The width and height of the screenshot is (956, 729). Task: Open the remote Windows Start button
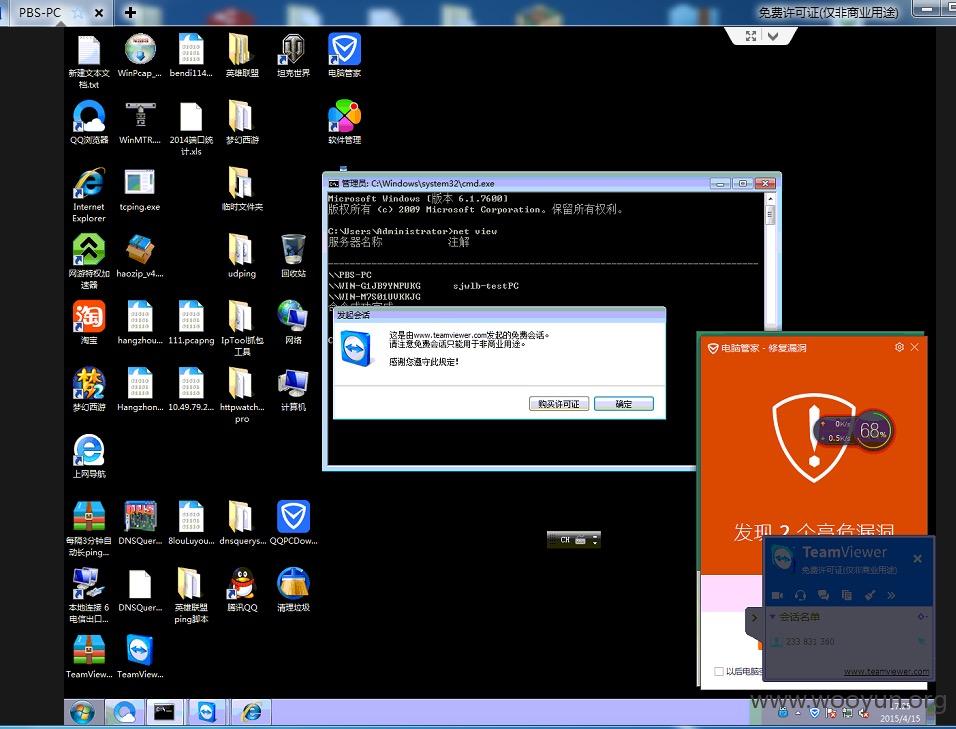pyautogui.click(x=82, y=712)
